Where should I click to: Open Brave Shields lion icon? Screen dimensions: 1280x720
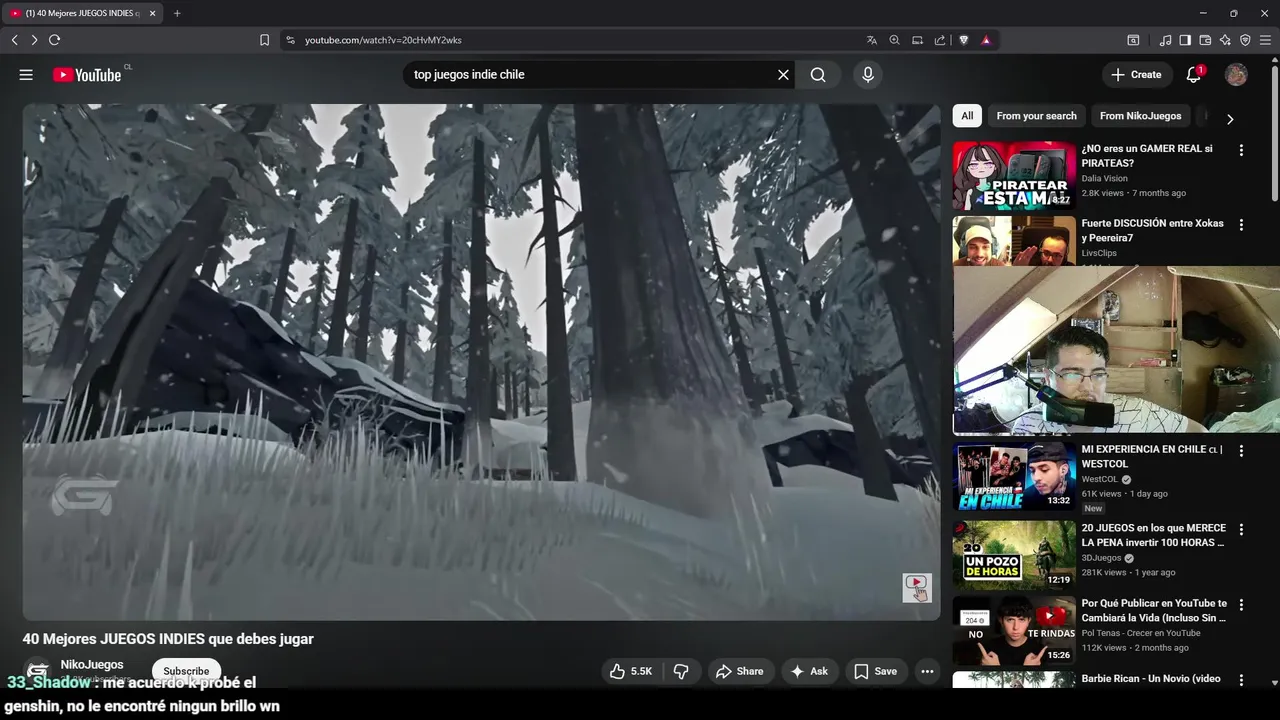(964, 40)
